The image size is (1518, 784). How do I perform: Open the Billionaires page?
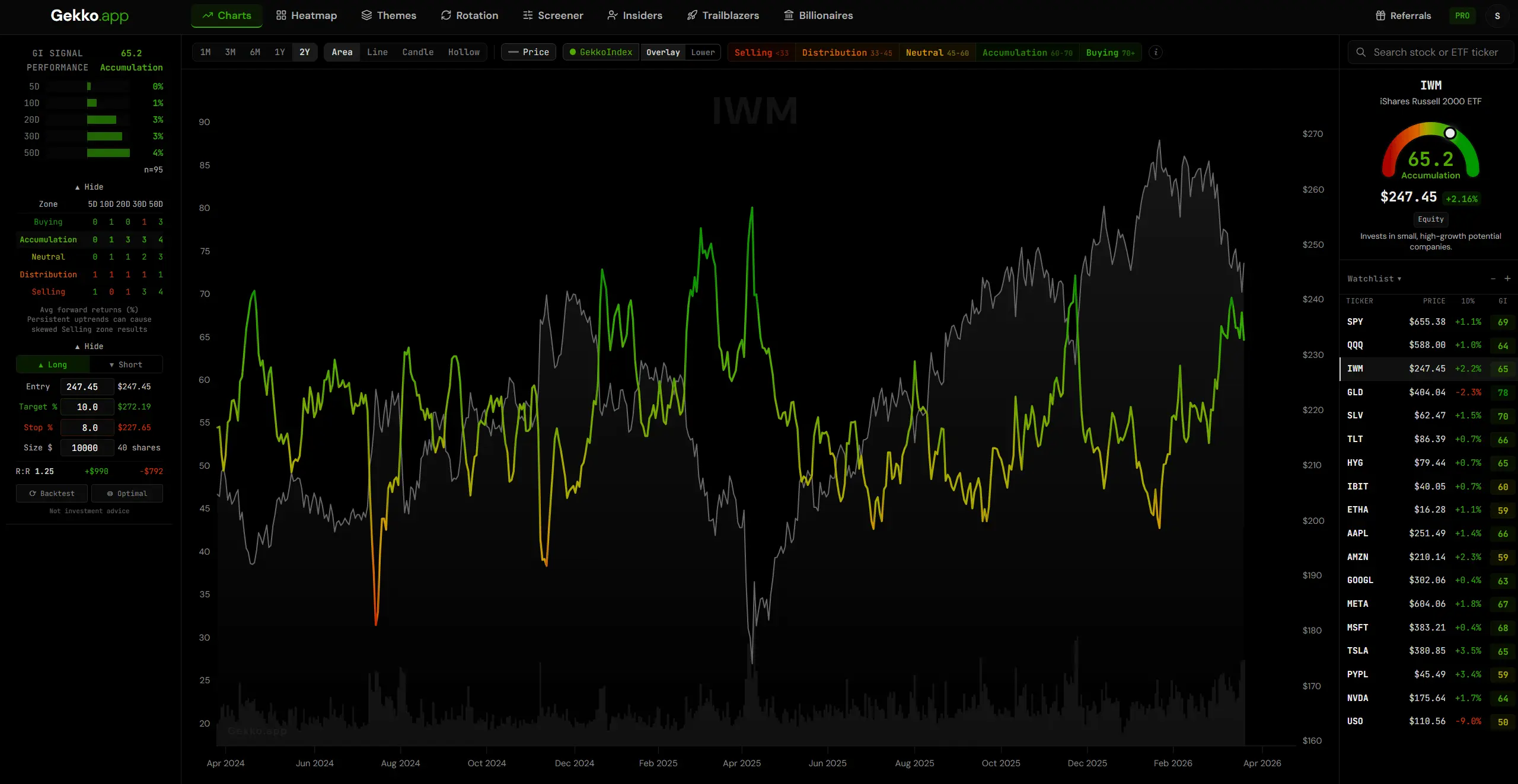pos(818,15)
